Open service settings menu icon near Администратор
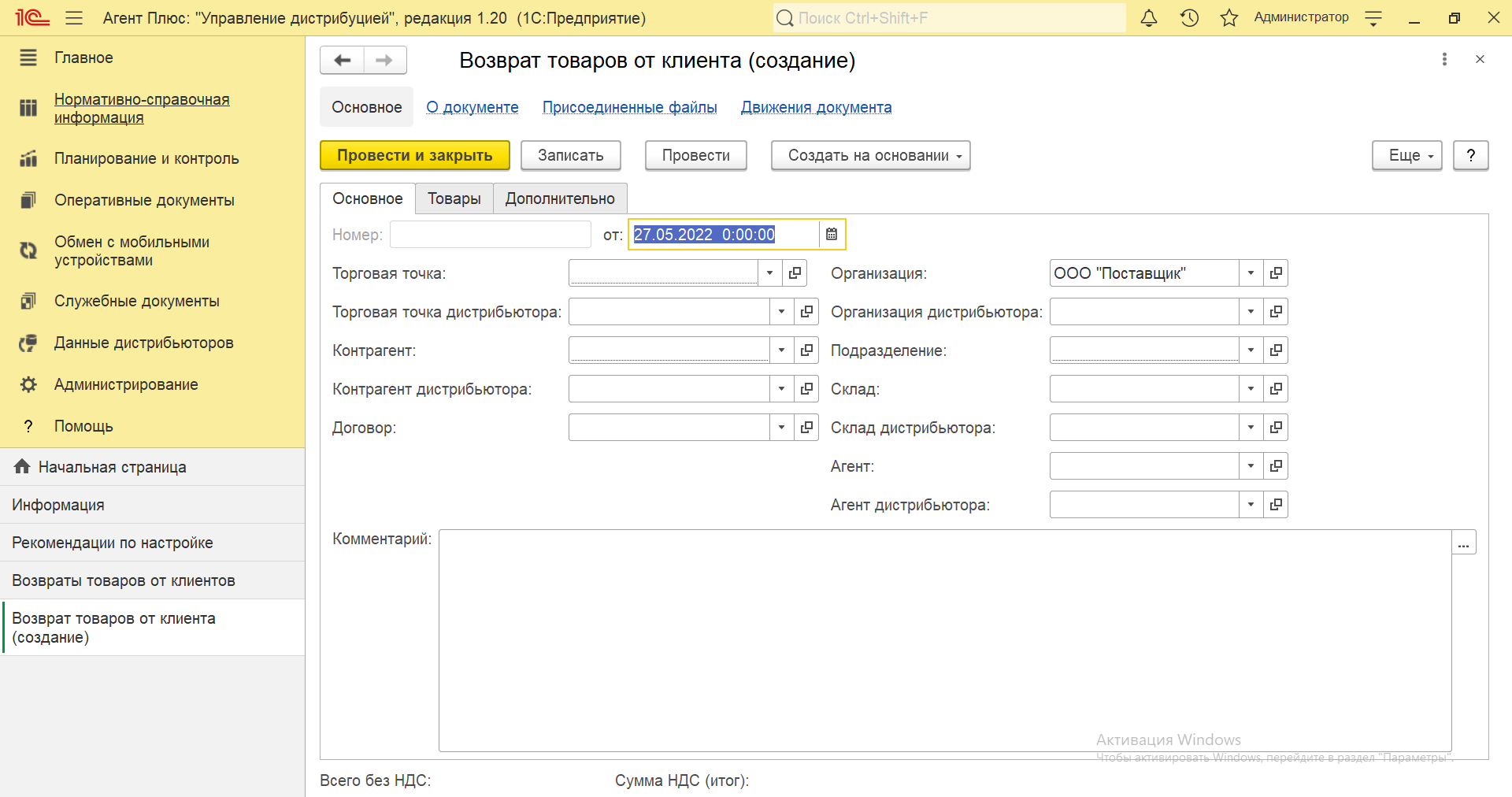 tap(1373, 18)
